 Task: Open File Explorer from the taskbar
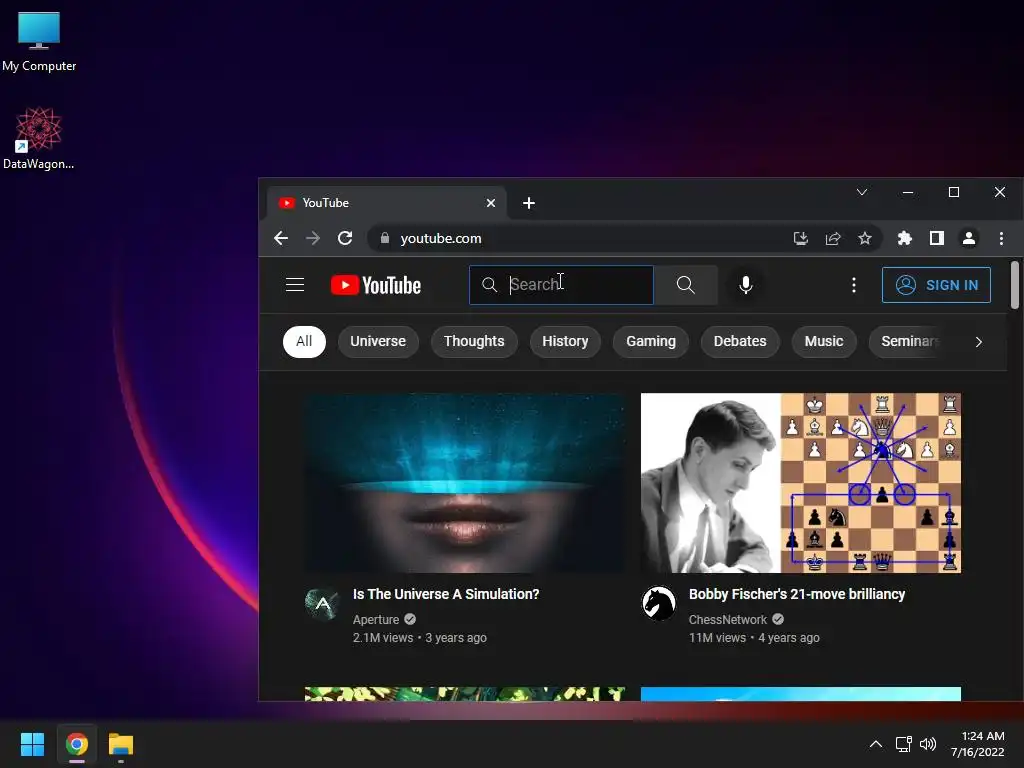coord(120,744)
